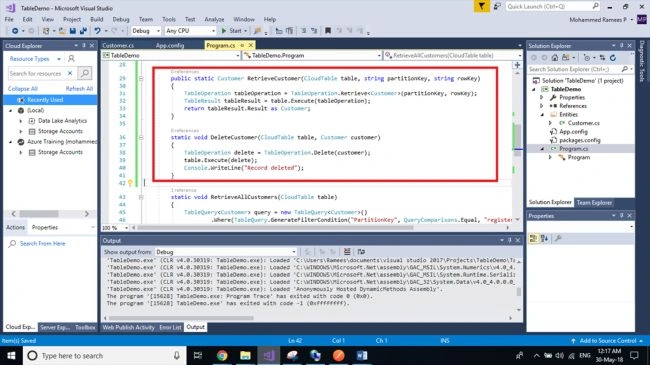Toggle auto-hide pin on Solution Explorer panel
650x365 pixels.
(x=621, y=46)
